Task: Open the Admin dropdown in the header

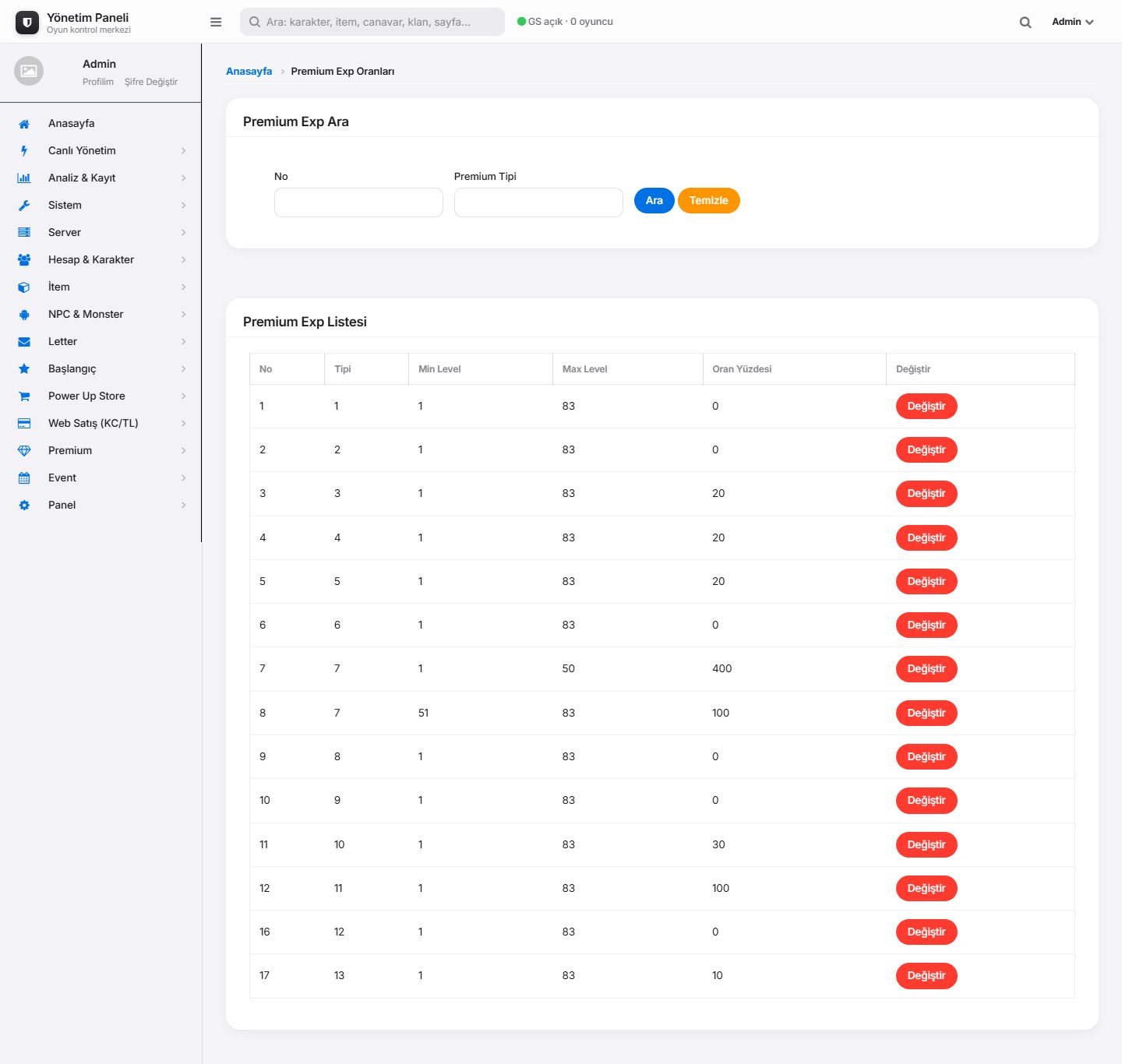Action: point(1073,22)
